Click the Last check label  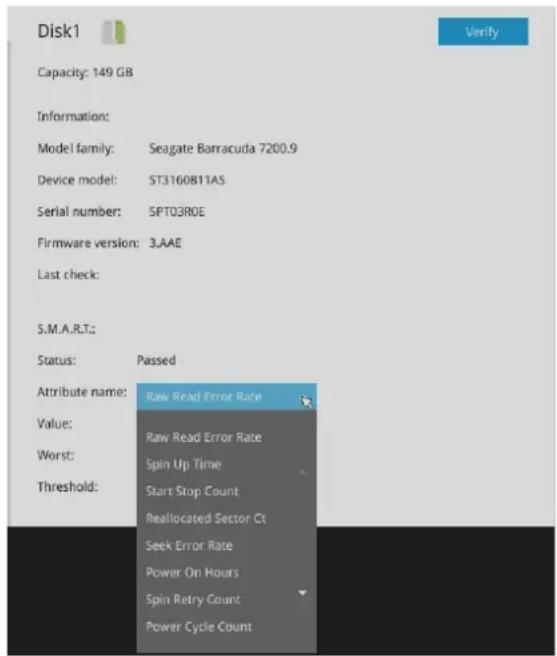68,274
